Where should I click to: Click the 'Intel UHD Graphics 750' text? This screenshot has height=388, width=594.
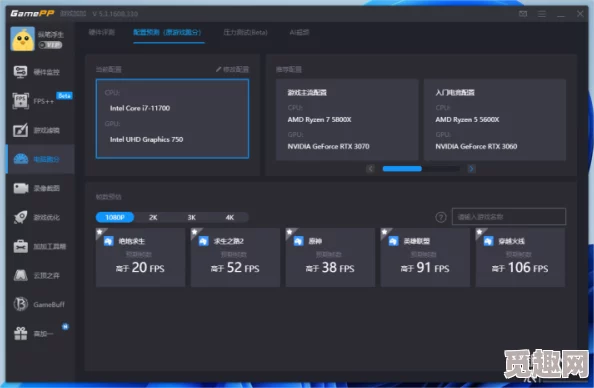click(146, 139)
